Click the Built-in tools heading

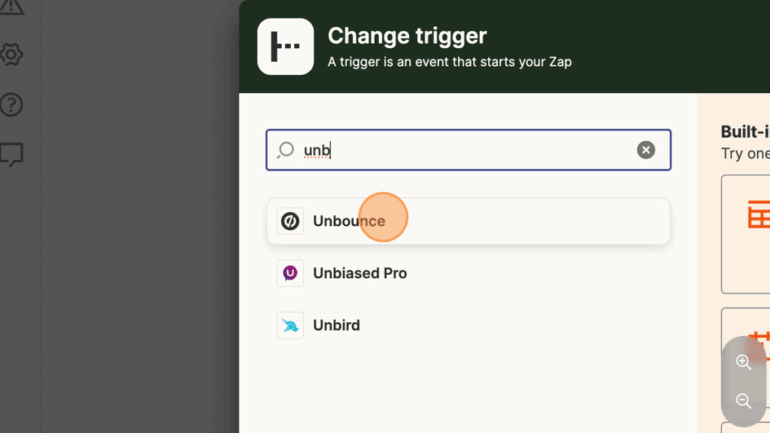tap(744, 132)
